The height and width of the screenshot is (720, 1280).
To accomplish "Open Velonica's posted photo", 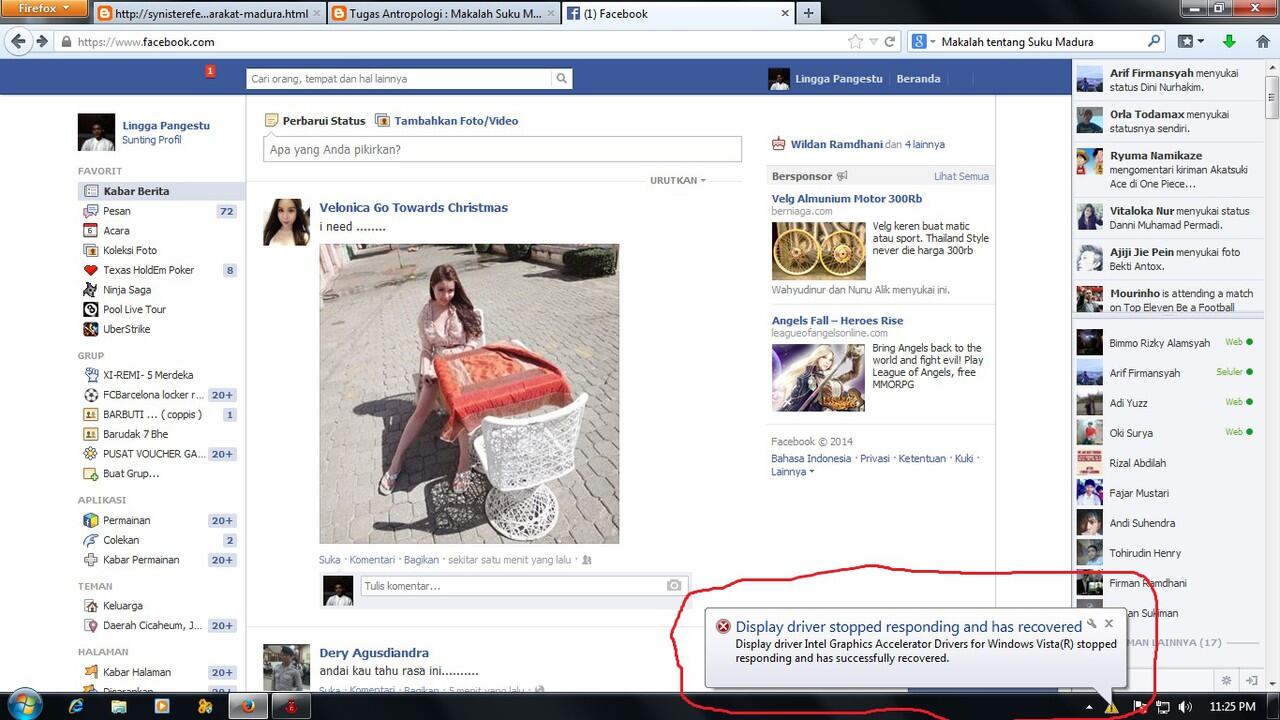I will [469, 393].
